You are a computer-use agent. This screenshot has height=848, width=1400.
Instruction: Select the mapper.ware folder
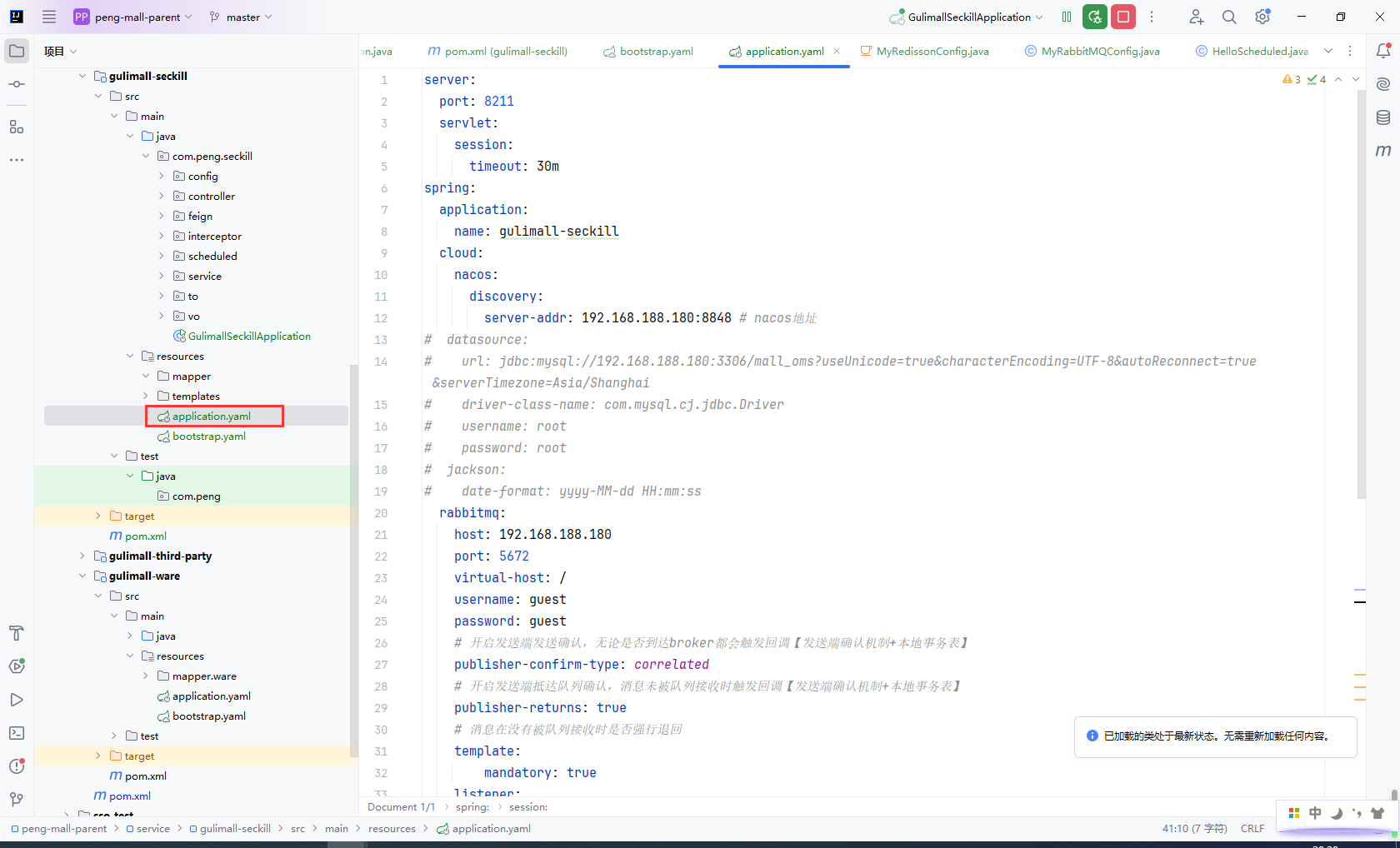(x=197, y=676)
